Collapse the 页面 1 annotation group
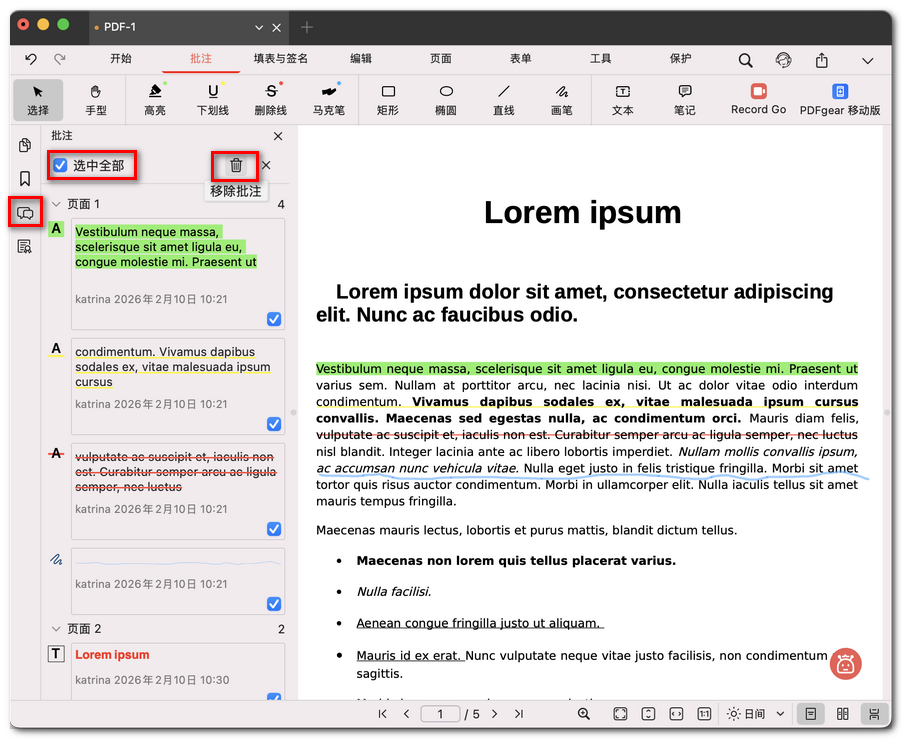This screenshot has height=740, width=903. [56, 204]
